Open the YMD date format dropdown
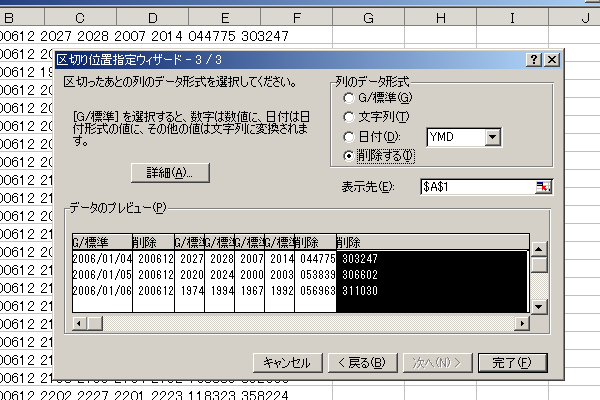600x400 pixels. click(x=492, y=137)
